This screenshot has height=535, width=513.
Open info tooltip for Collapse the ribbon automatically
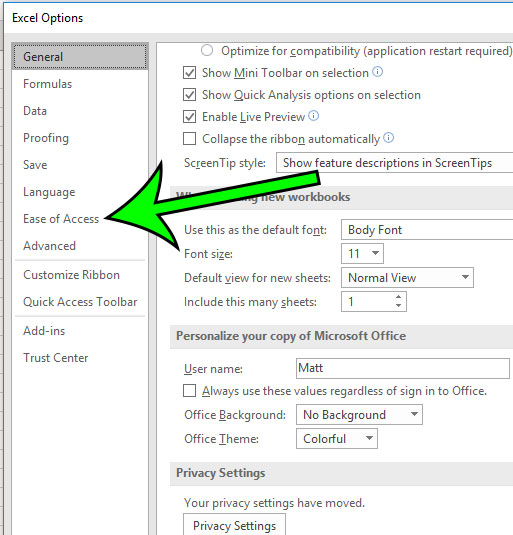[x=389, y=138]
